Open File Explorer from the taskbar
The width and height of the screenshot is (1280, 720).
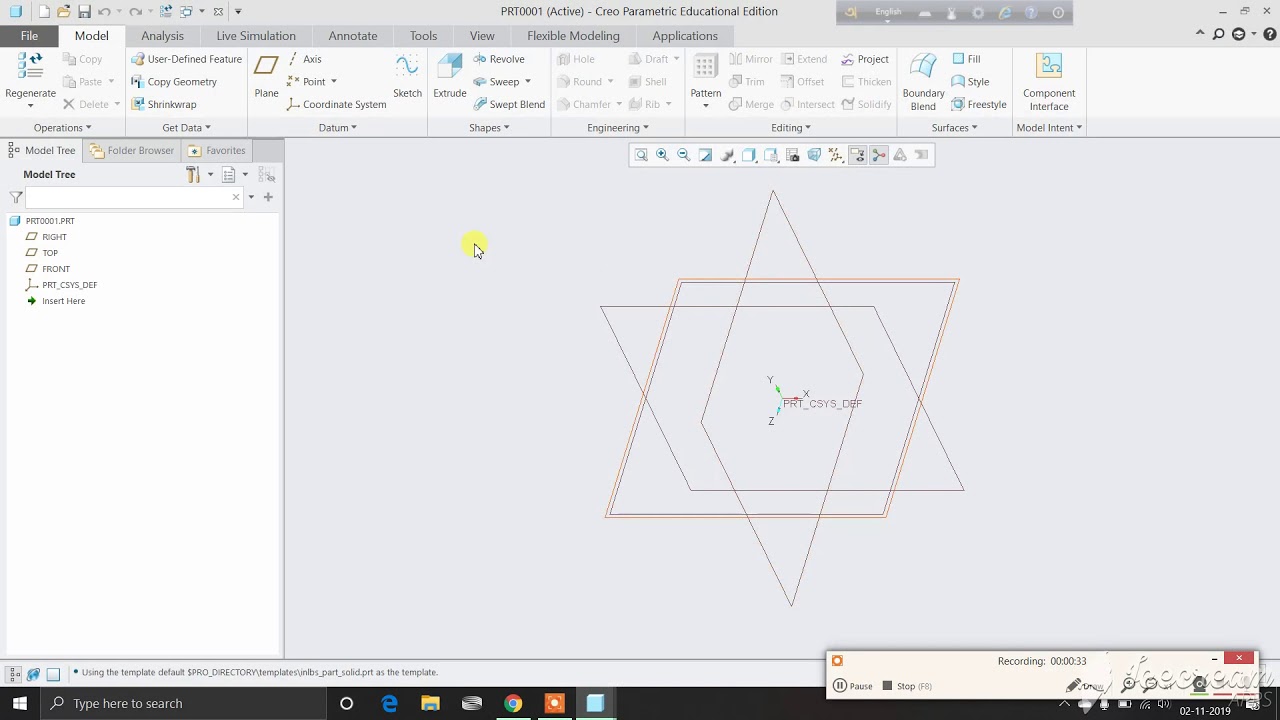pyautogui.click(x=430, y=703)
